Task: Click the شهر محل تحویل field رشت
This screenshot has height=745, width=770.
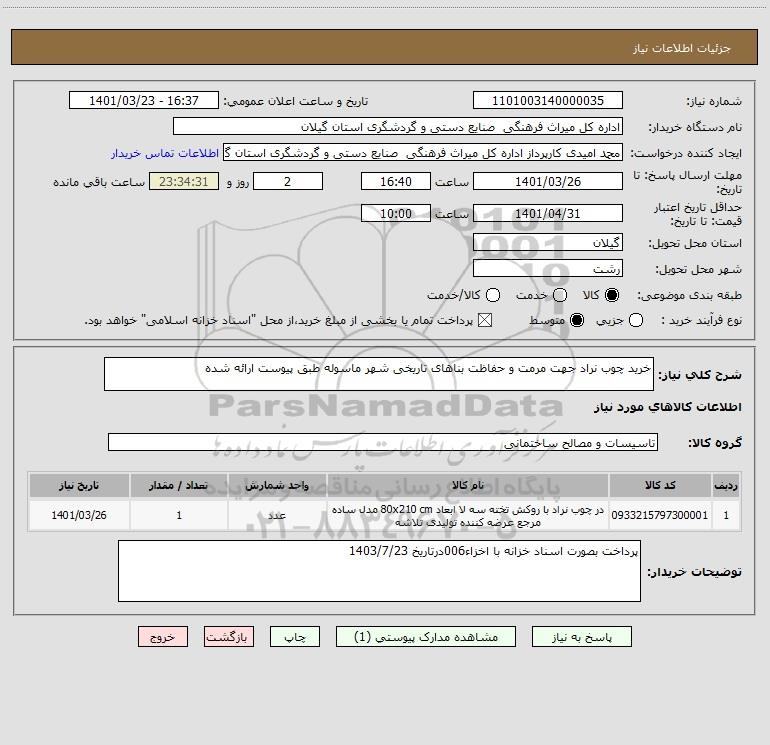Action: 548,268
